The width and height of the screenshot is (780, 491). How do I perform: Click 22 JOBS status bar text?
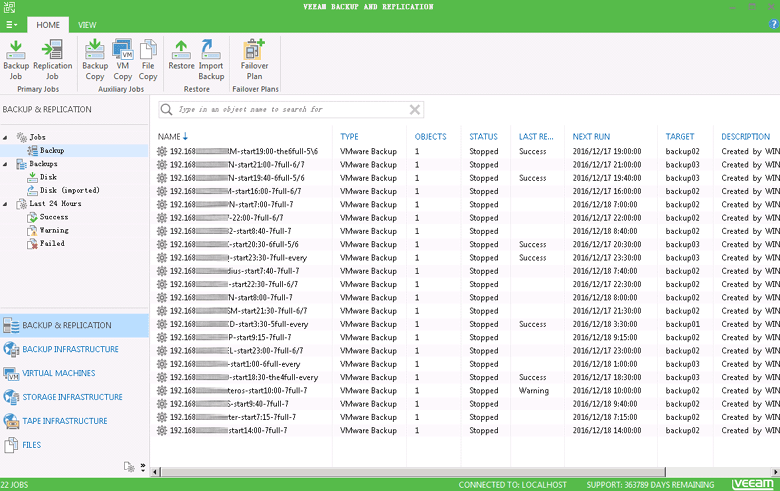[14, 485]
